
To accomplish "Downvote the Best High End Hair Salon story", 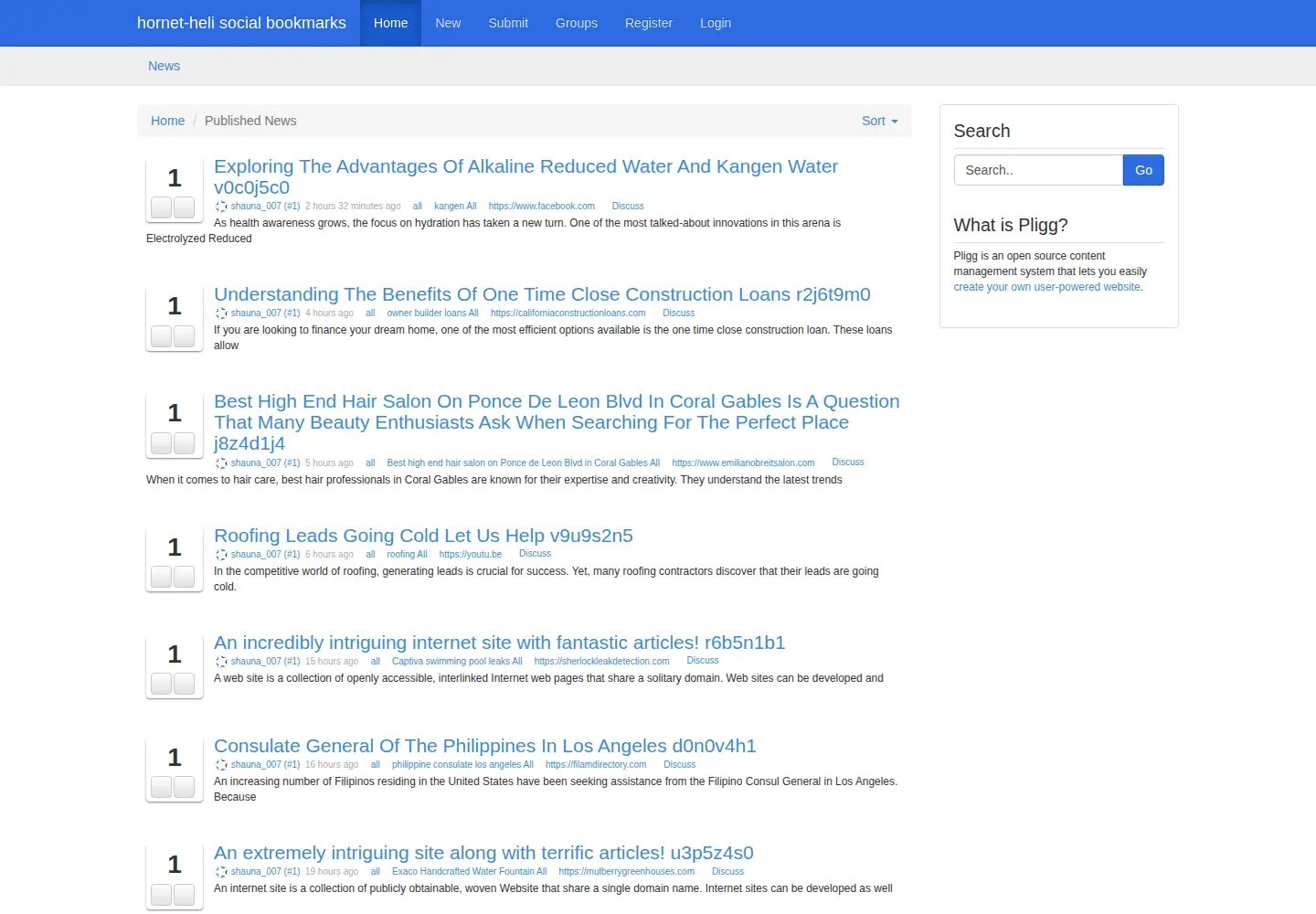I will 185,443.
